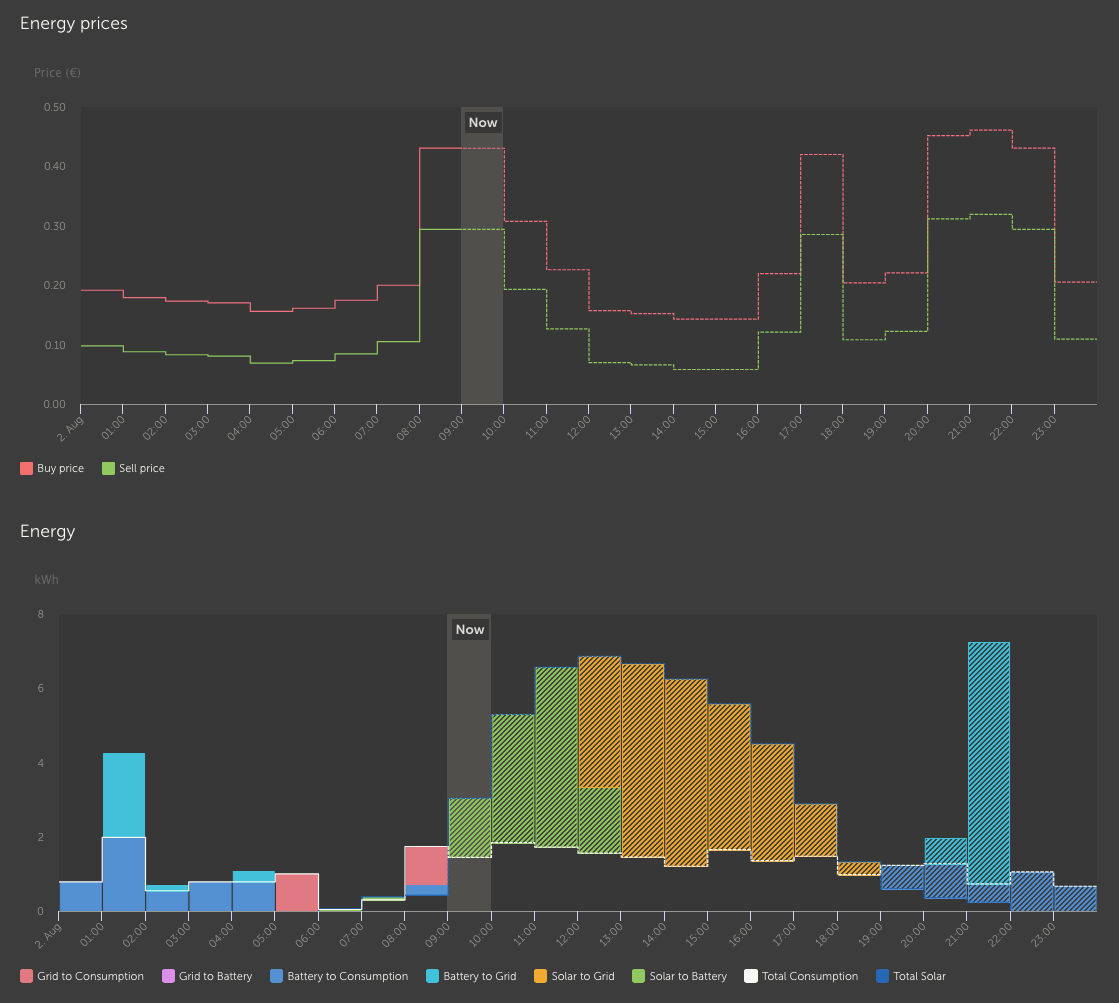Click Battery to Grid bar at 01:00
The height and width of the screenshot is (1003, 1119).
(124, 795)
